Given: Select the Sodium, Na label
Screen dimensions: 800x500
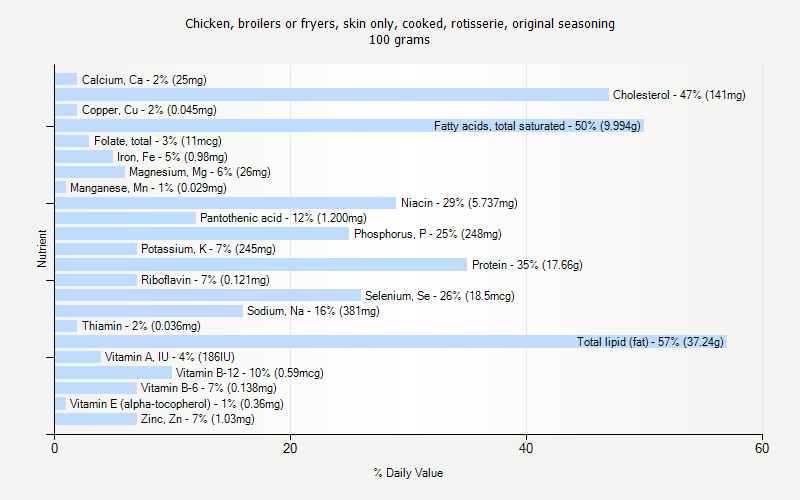Looking at the screenshot, I should point(313,311).
